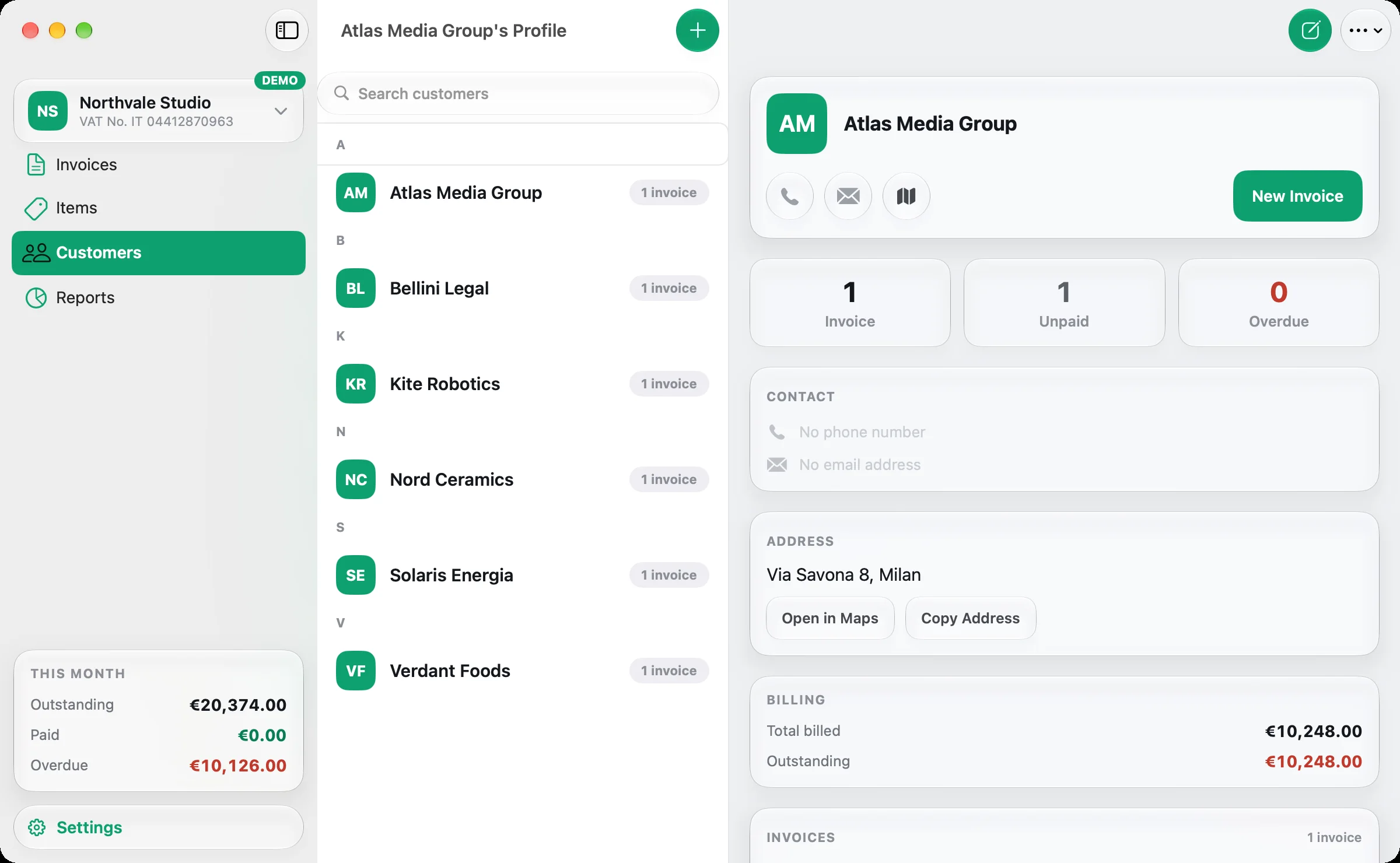Click the NC avatar for Nord Ceramics
The width and height of the screenshot is (1400, 863).
click(356, 479)
